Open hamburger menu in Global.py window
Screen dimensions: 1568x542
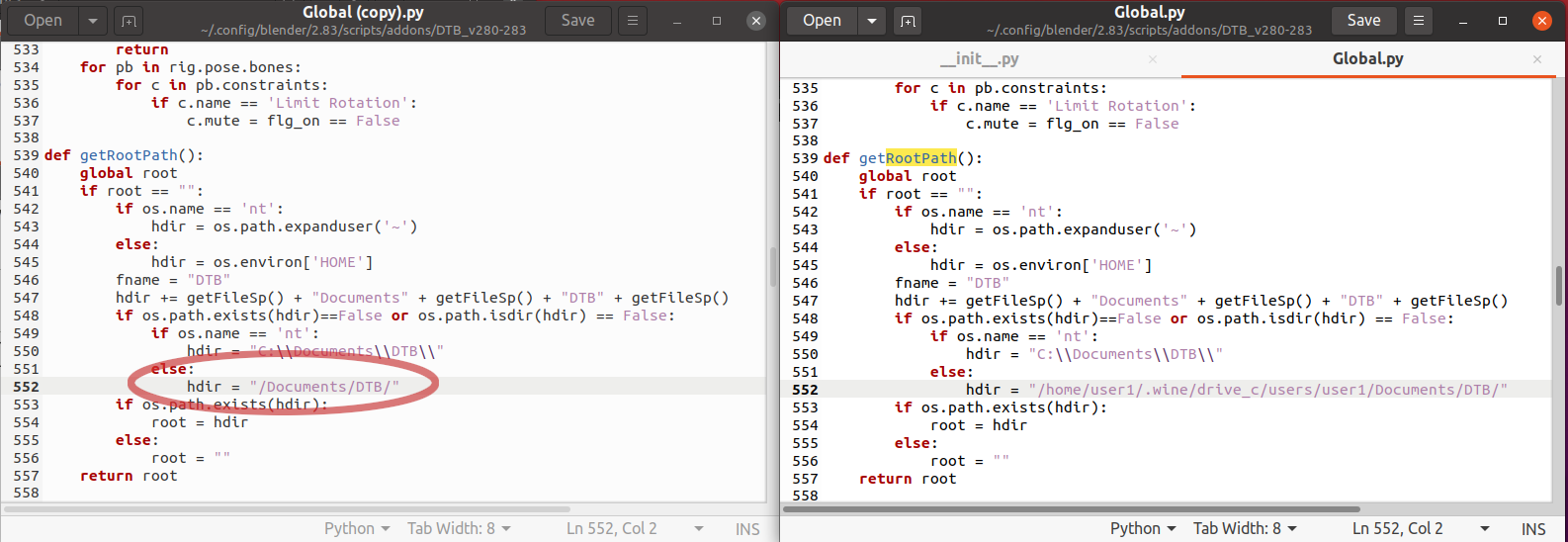tap(1419, 20)
